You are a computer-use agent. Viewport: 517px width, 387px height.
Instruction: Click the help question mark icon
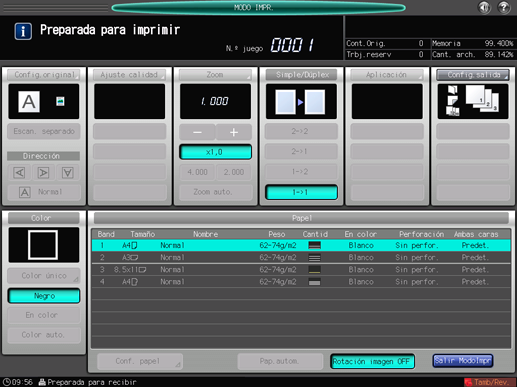503,7
